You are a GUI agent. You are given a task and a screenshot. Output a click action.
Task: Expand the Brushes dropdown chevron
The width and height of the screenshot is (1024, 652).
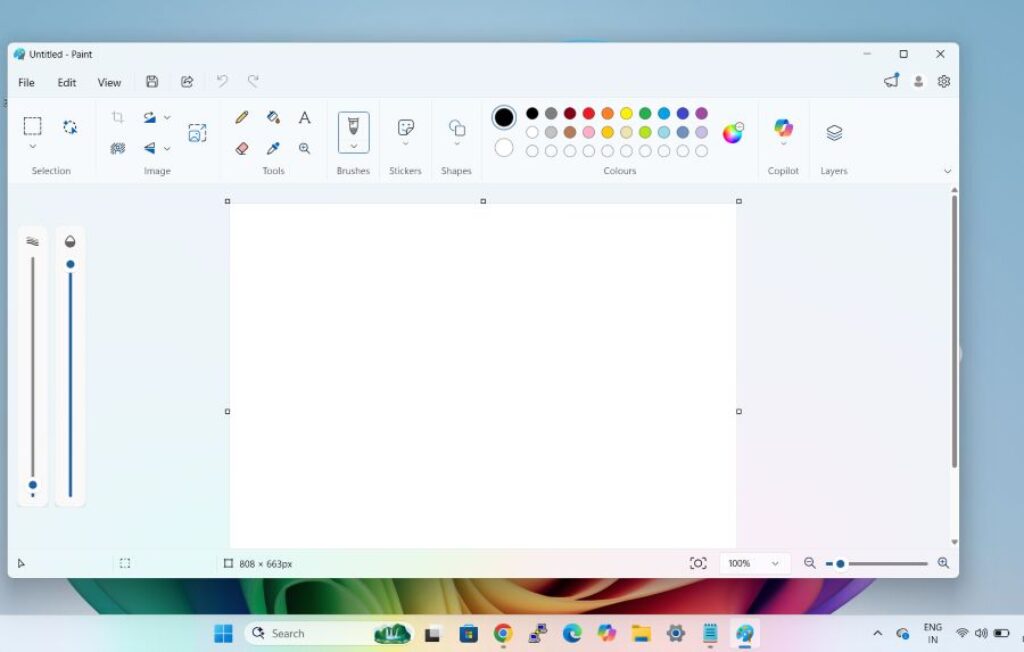(x=353, y=146)
